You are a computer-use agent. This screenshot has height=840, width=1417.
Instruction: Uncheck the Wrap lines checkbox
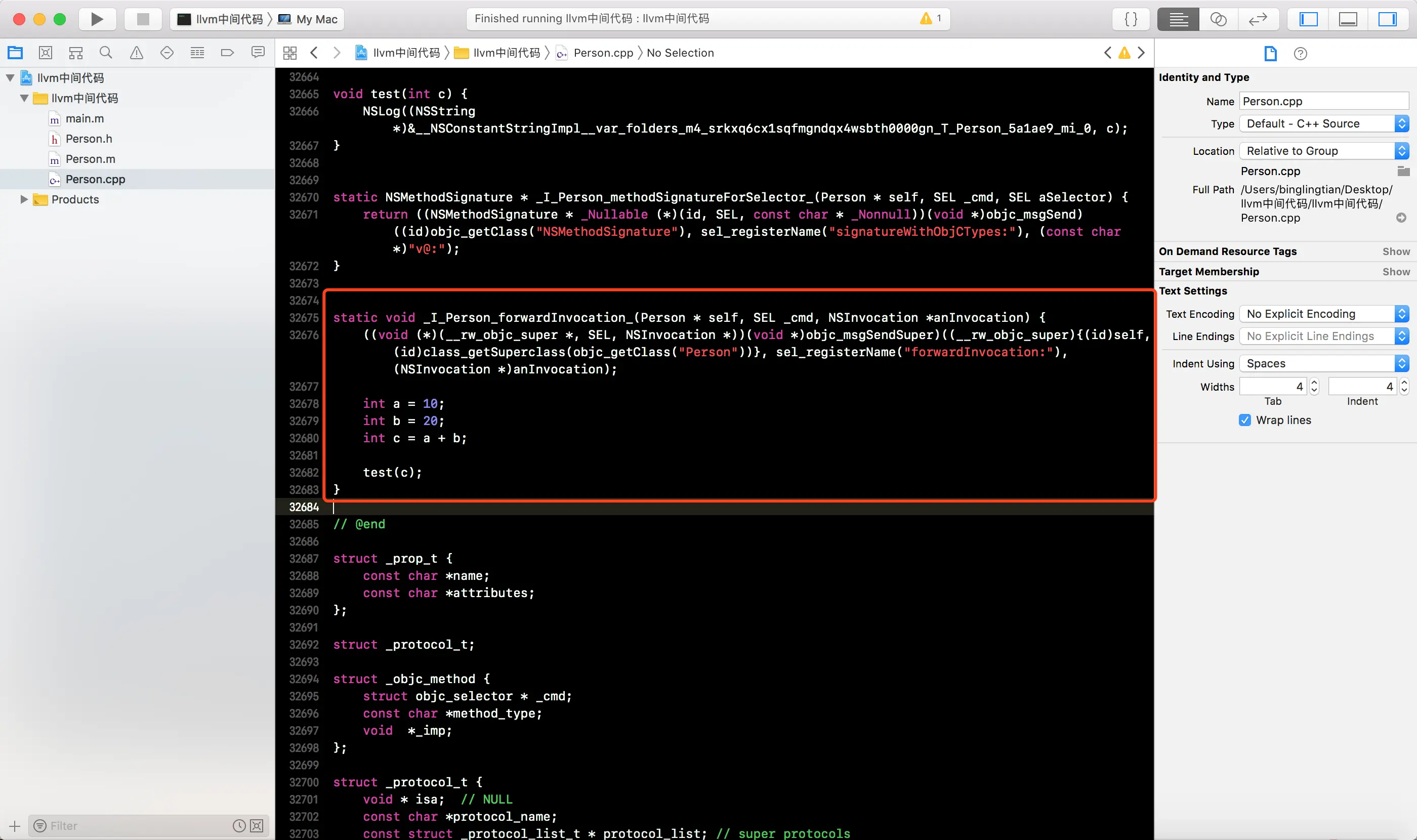coord(1244,420)
